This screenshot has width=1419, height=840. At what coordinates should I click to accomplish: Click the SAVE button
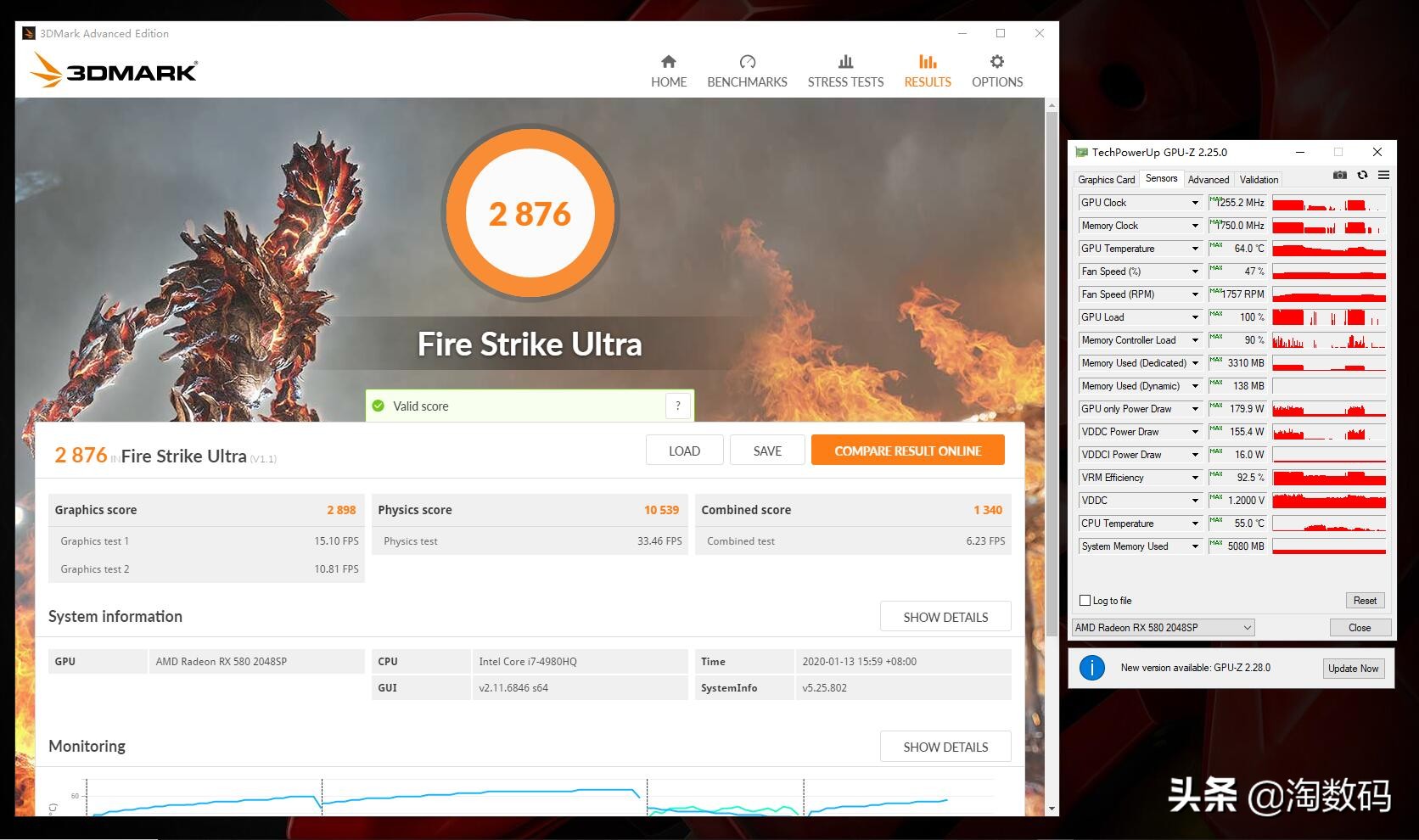[767, 451]
